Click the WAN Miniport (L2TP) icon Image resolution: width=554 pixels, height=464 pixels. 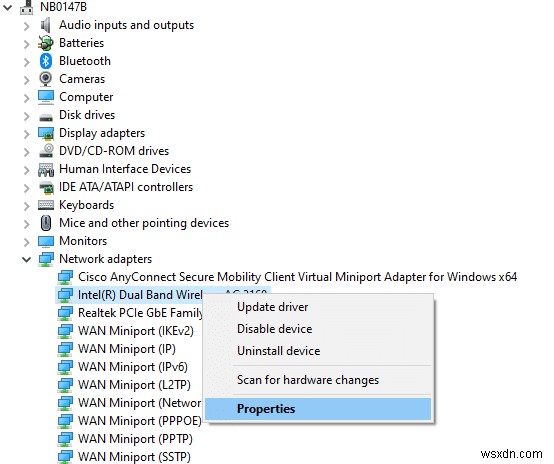pos(65,386)
